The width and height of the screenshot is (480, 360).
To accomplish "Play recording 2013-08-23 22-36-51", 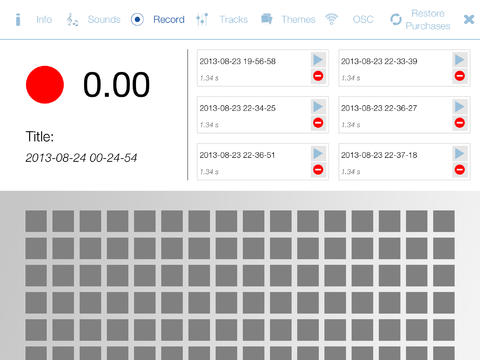I will coord(318,154).
